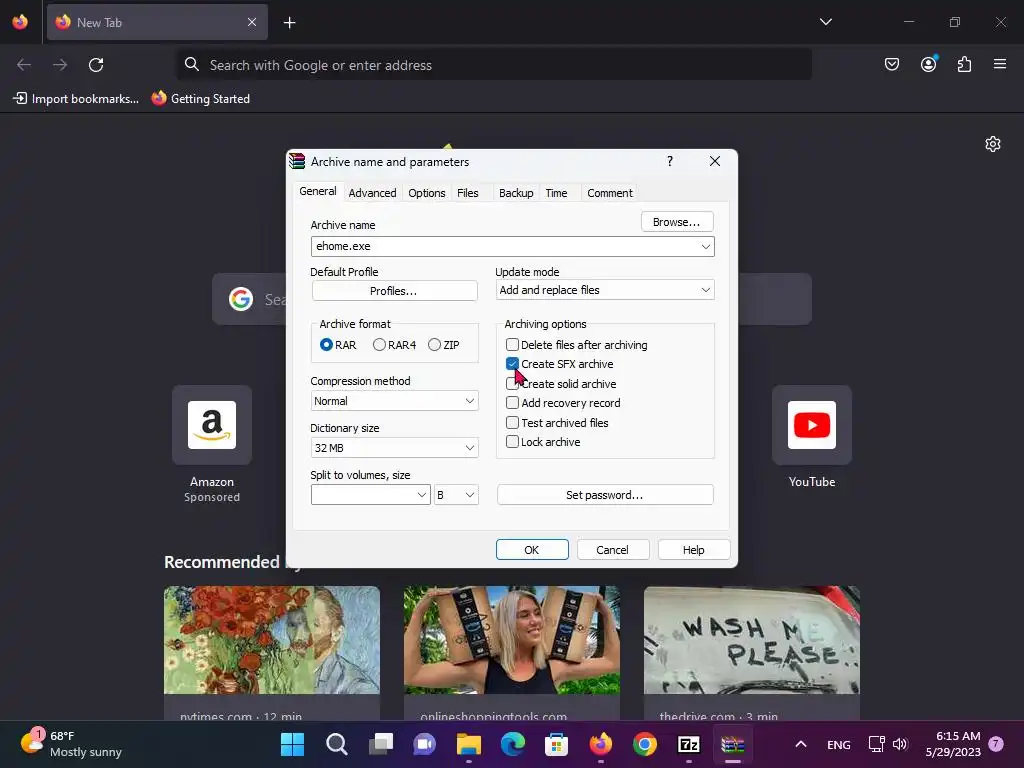Open the Wash Me Please article thumbnail

tap(752, 640)
